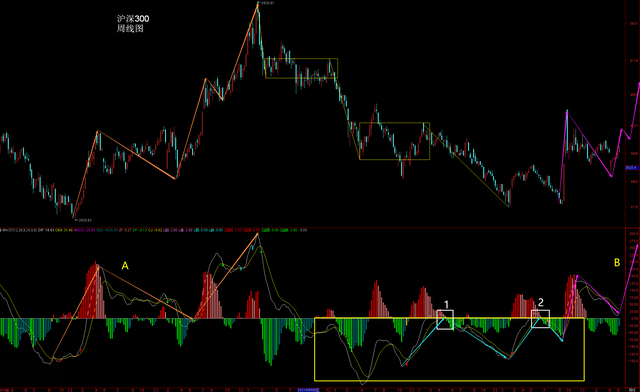Click the 周线图 label under the title

click(x=130, y=29)
